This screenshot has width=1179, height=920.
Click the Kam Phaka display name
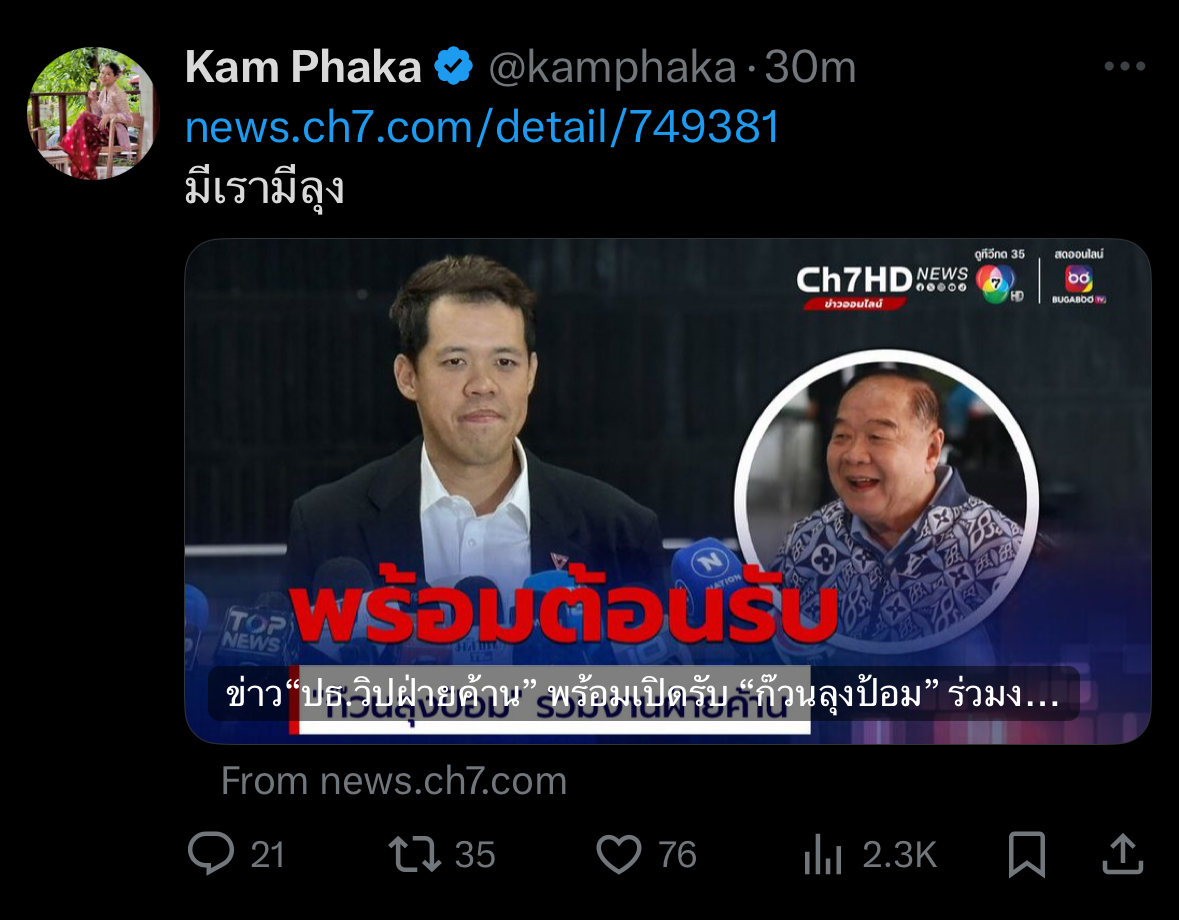(x=303, y=67)
